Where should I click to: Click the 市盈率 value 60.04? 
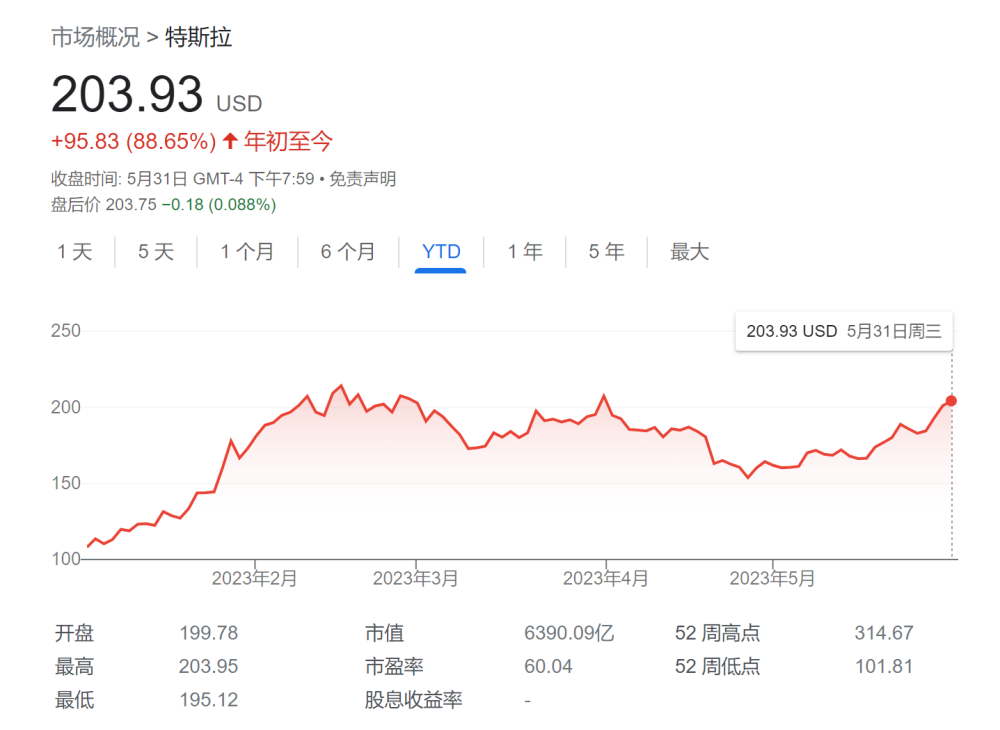pyautogui.click(x=548, y=666)
